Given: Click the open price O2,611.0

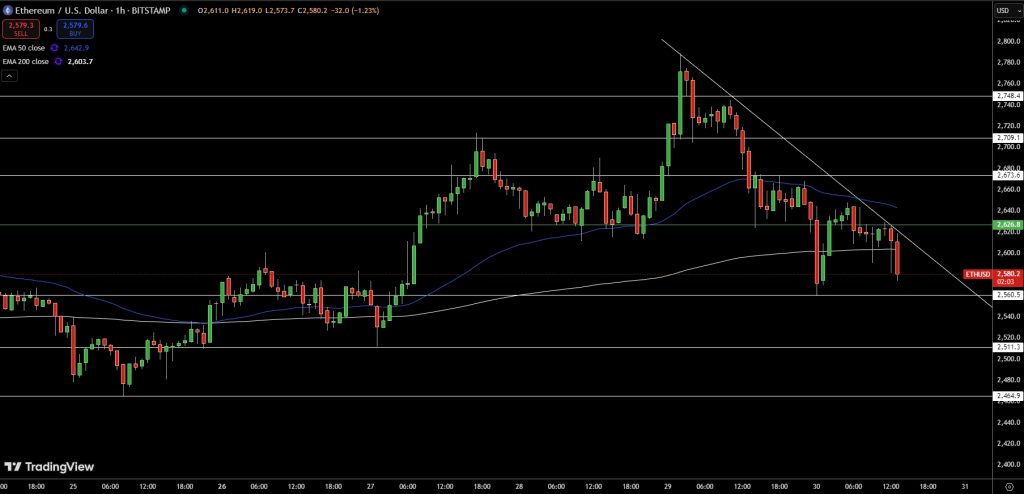Looking at the screenshot, I should coord(213,11).
